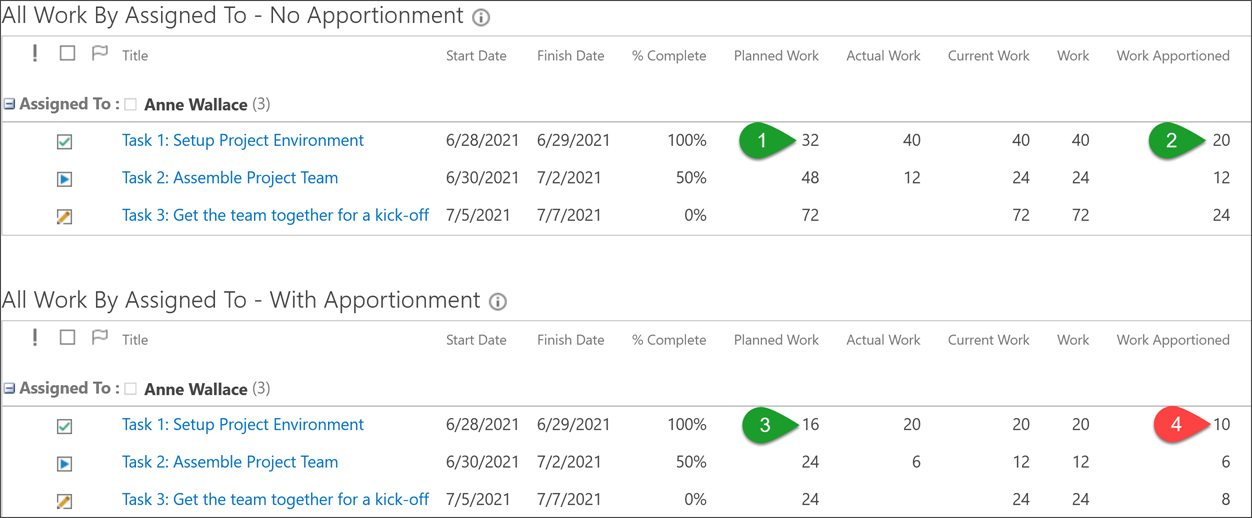
Task: Click info icon beside With Apportionment title
Action: [497, 302]
